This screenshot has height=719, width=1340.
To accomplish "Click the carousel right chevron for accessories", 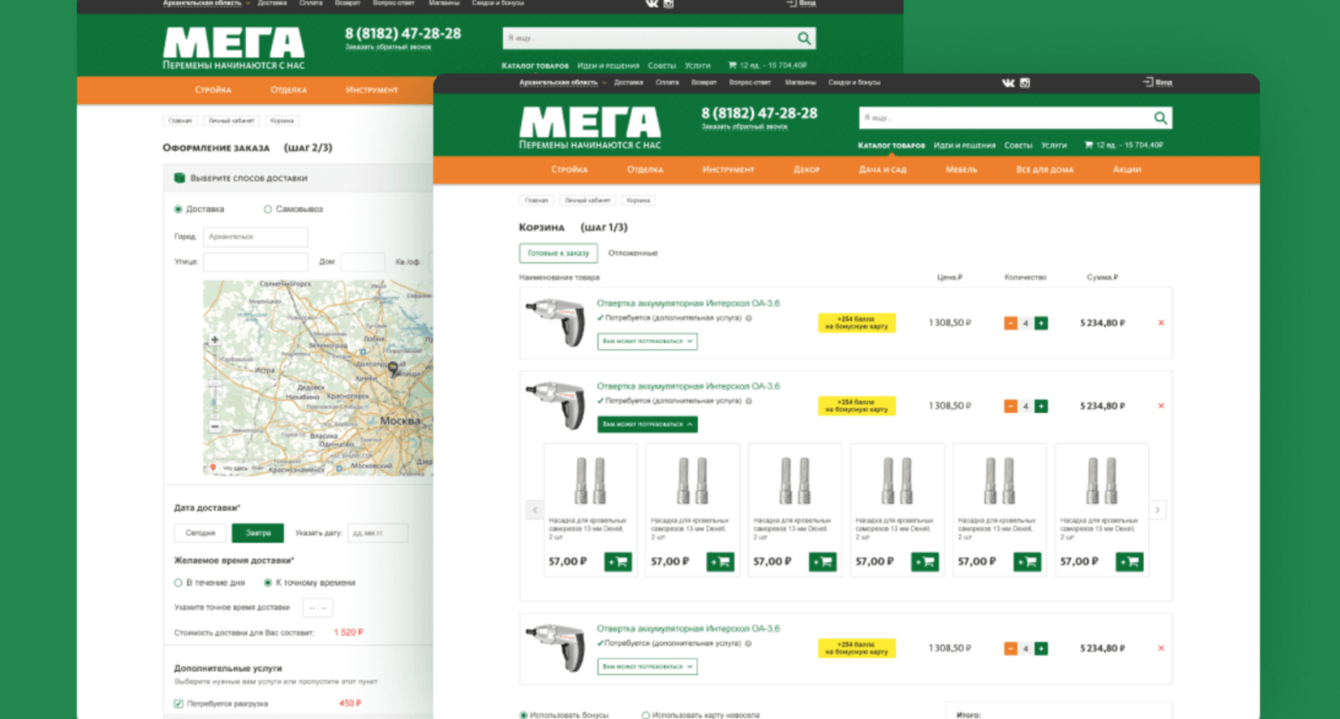I will pyautogui.click(x=1157, y=510).
